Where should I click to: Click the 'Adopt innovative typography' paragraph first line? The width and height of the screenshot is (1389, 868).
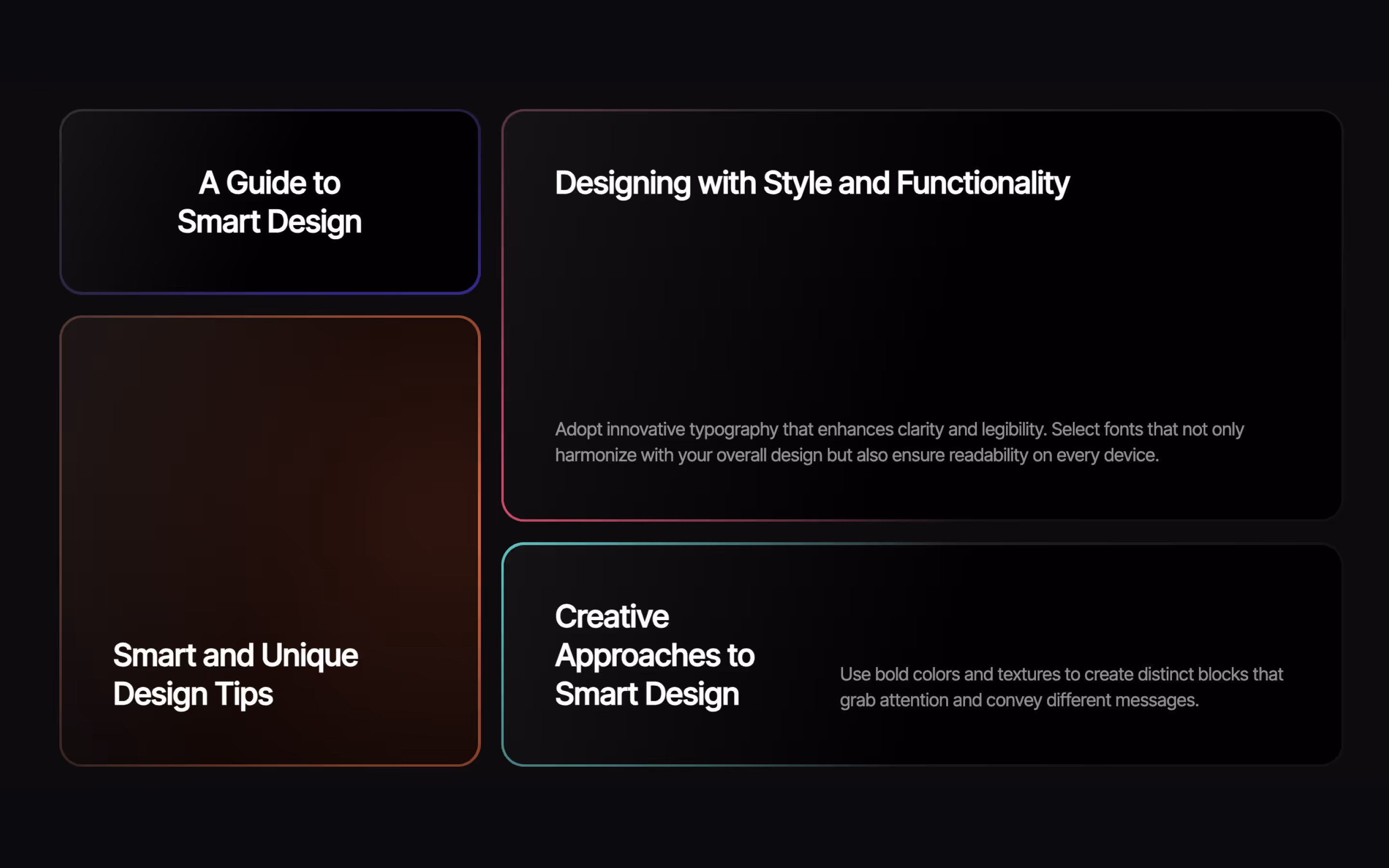coord(899,429)
